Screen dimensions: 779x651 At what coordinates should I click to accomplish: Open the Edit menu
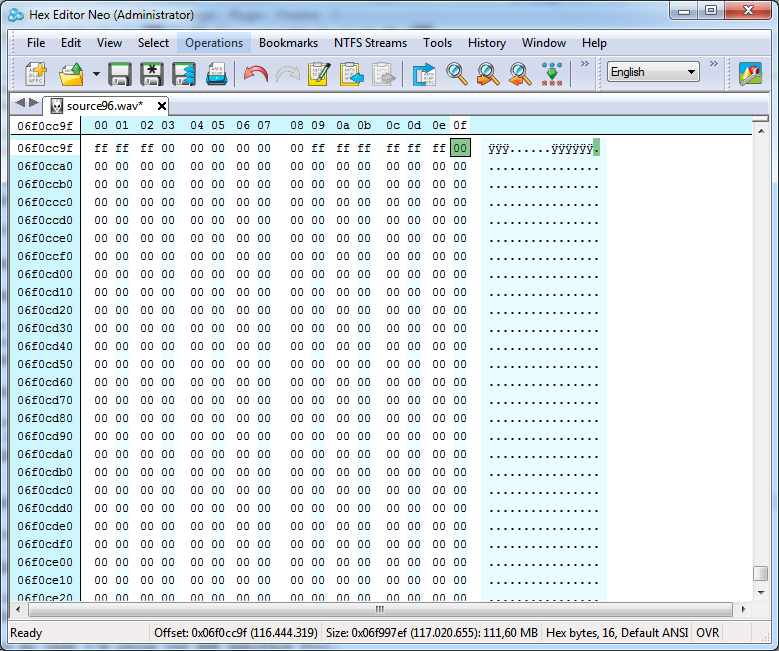pyautogui.click(x=71, y=43)
